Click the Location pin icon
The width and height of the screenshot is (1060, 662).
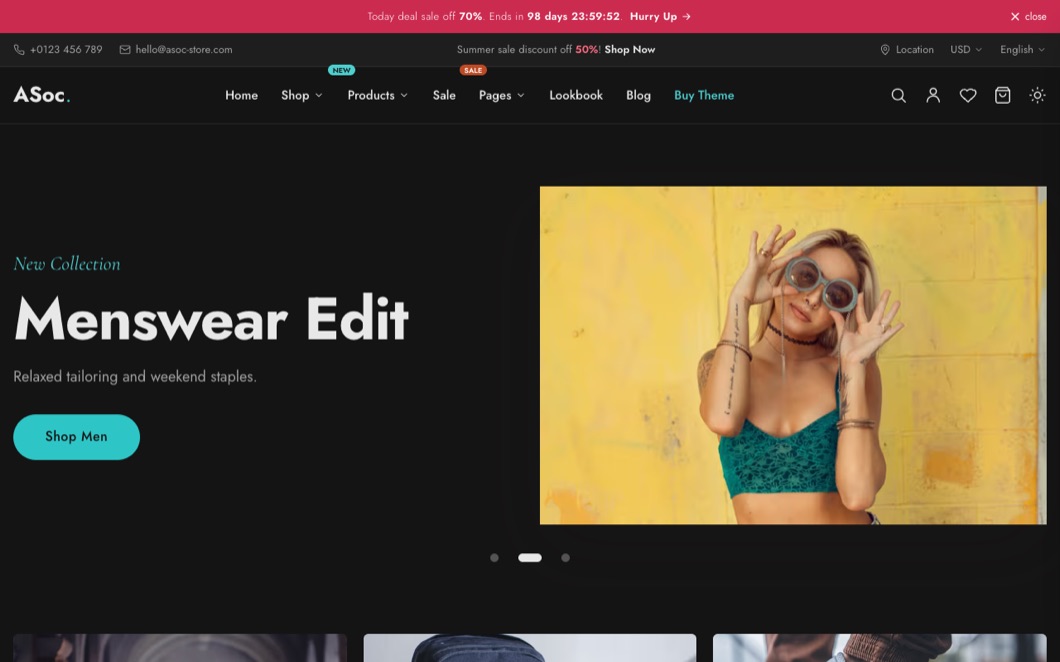[885, 49]
